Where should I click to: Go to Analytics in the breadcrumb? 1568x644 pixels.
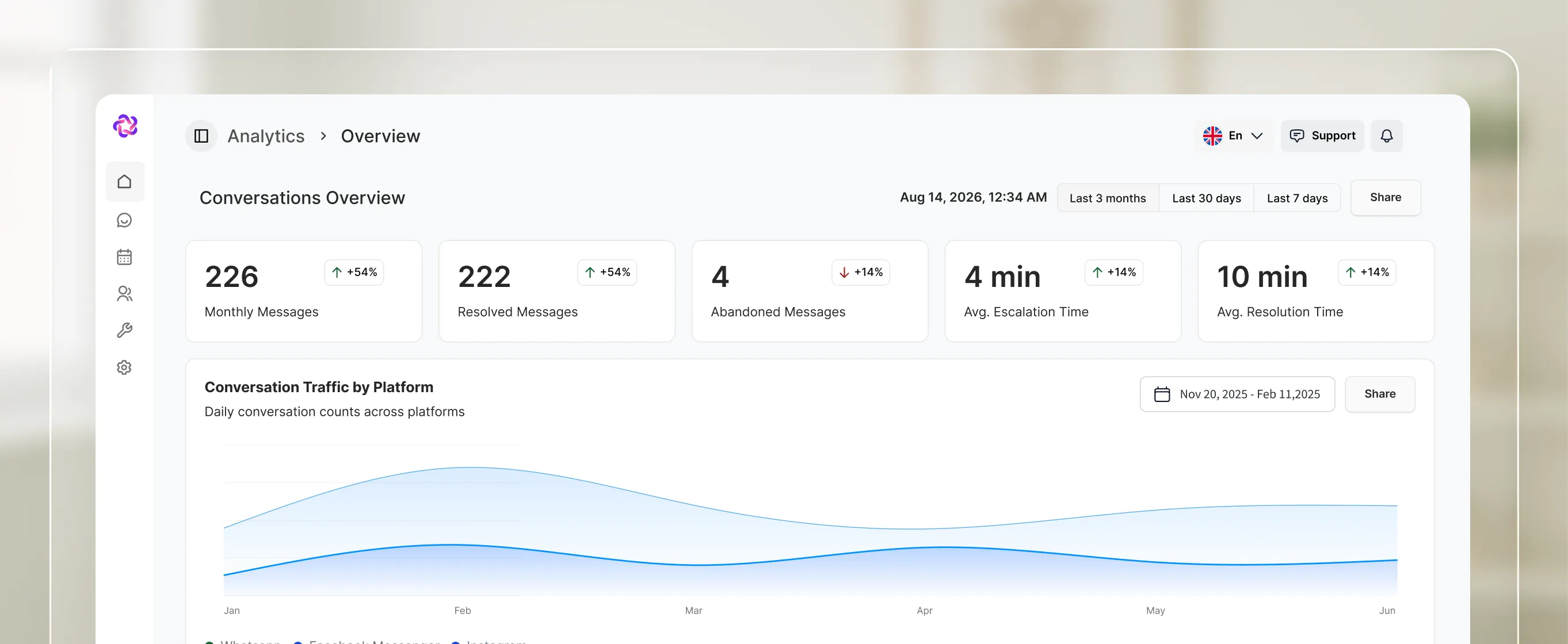click(266, 136)
